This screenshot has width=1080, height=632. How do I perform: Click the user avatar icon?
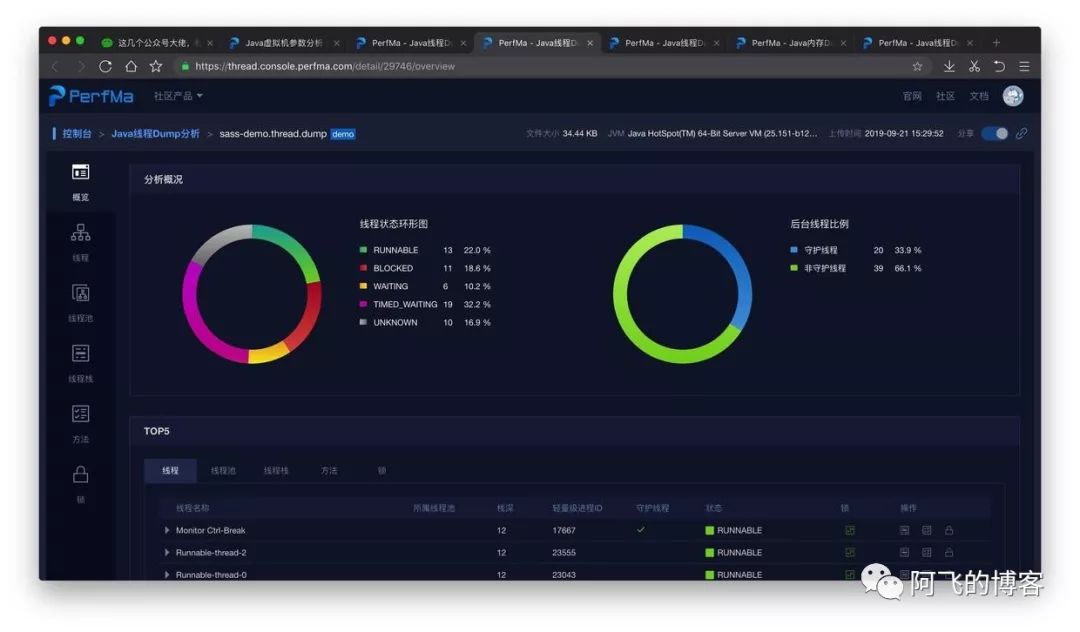pos(1013,96)
